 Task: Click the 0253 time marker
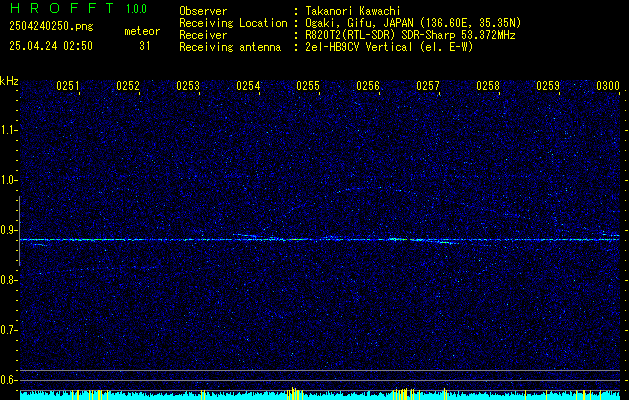tap(188, 86)
